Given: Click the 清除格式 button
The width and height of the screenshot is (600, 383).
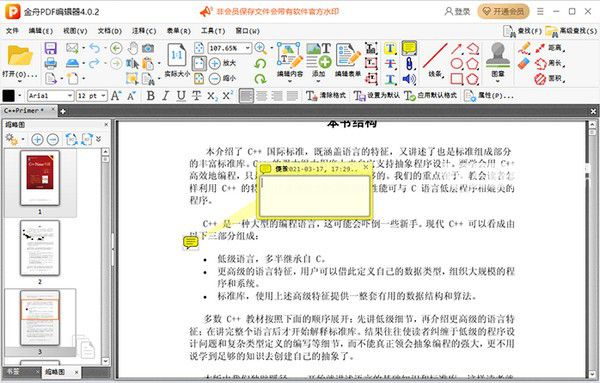Looking at the screenshot, I should point(326,96).
